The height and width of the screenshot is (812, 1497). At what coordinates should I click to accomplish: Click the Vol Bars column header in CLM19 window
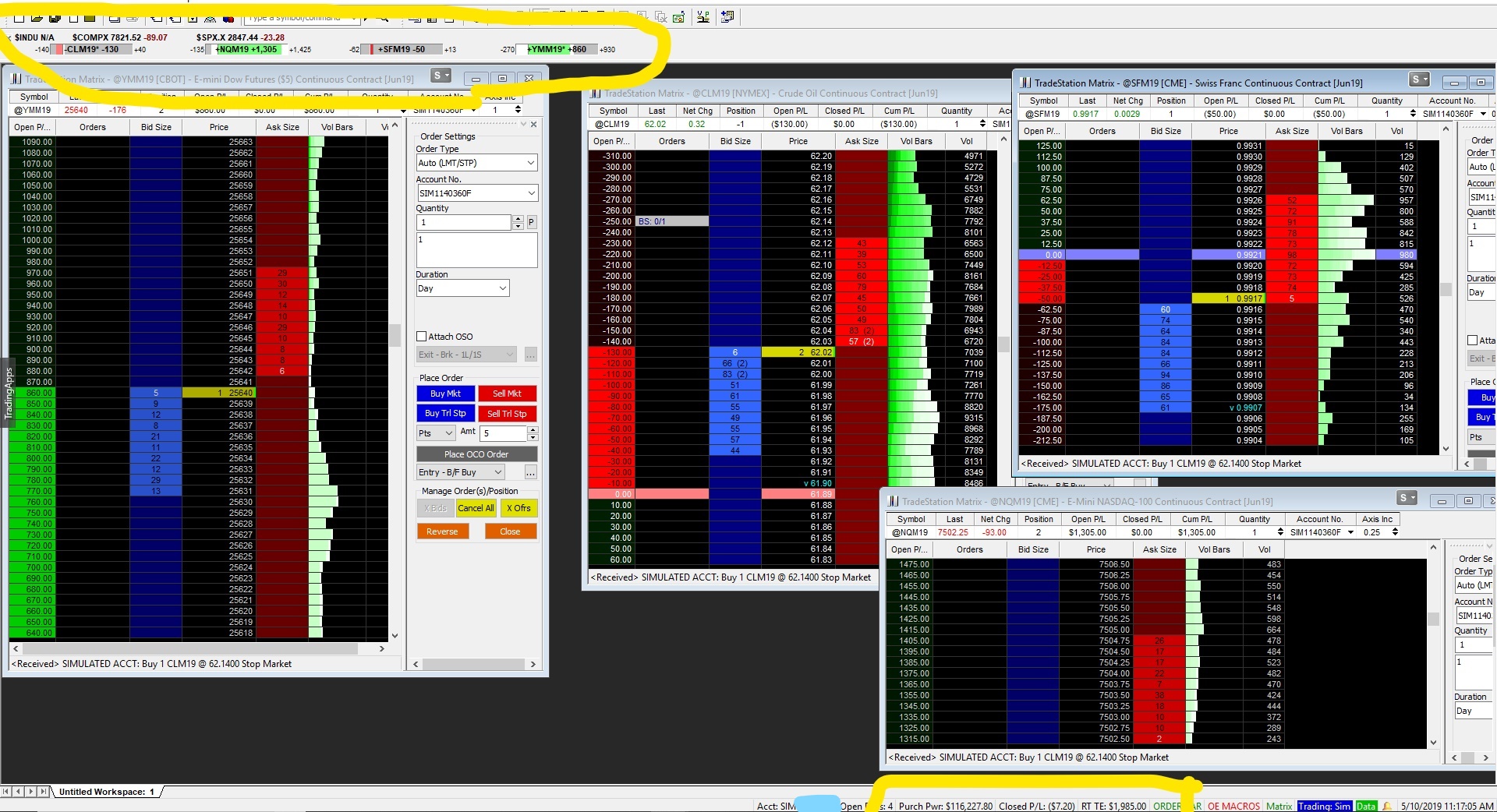tap(916, 141)
